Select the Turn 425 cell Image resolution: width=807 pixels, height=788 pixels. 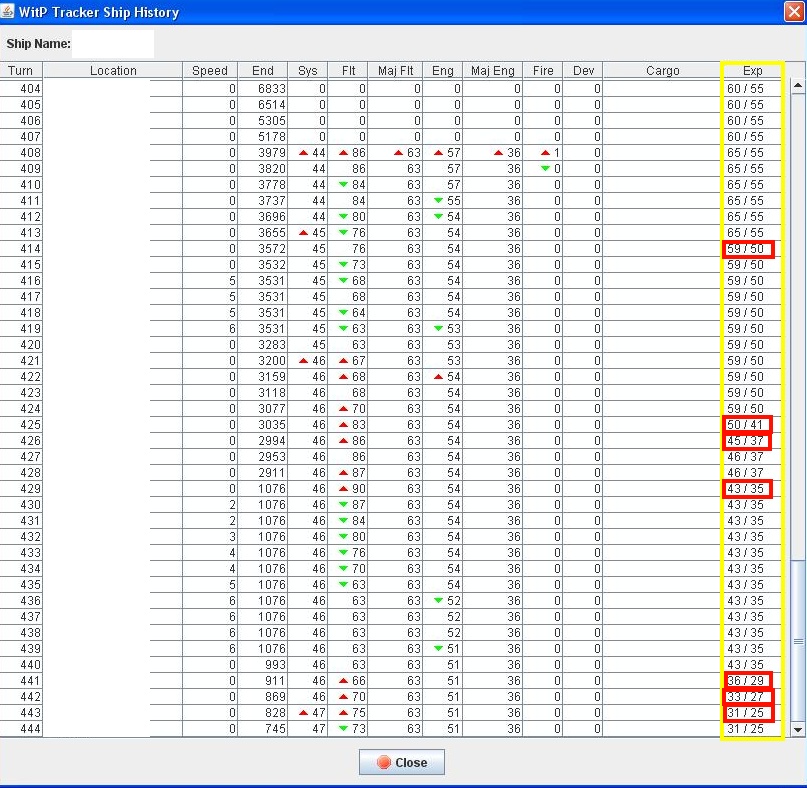point(21,425)
